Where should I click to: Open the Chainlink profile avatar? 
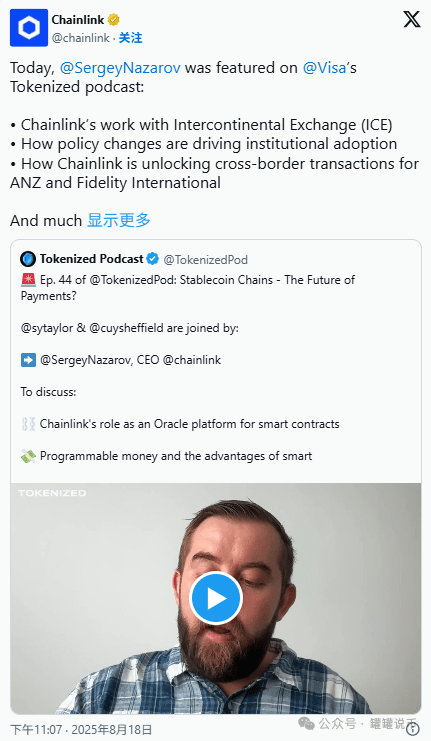[29, 28]
